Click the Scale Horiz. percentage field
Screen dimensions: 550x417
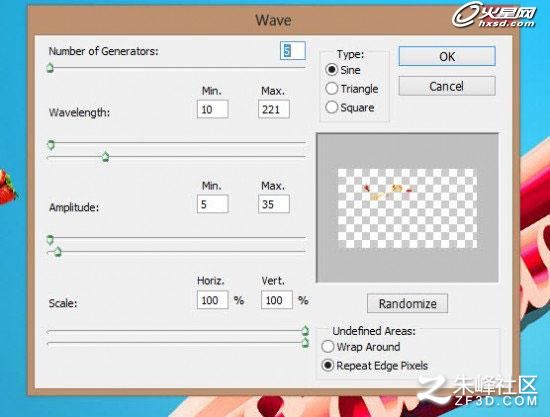coord(213,300)
